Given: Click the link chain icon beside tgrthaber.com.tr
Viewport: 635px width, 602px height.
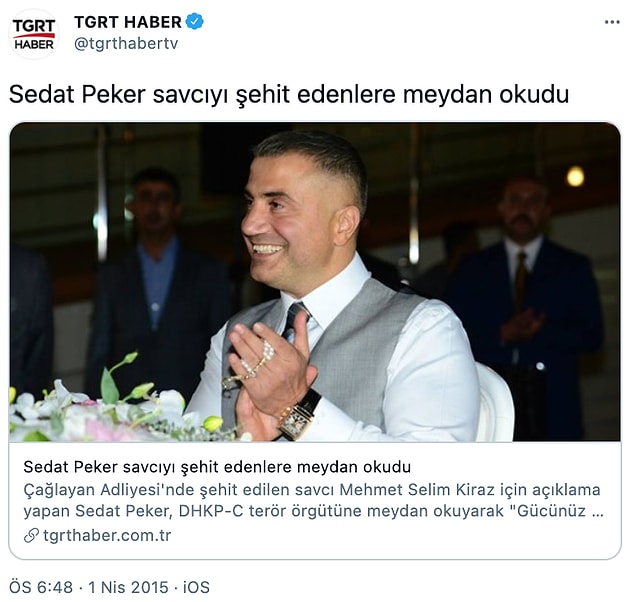Looking at the screenshot, I should click(x=31, y=536).
